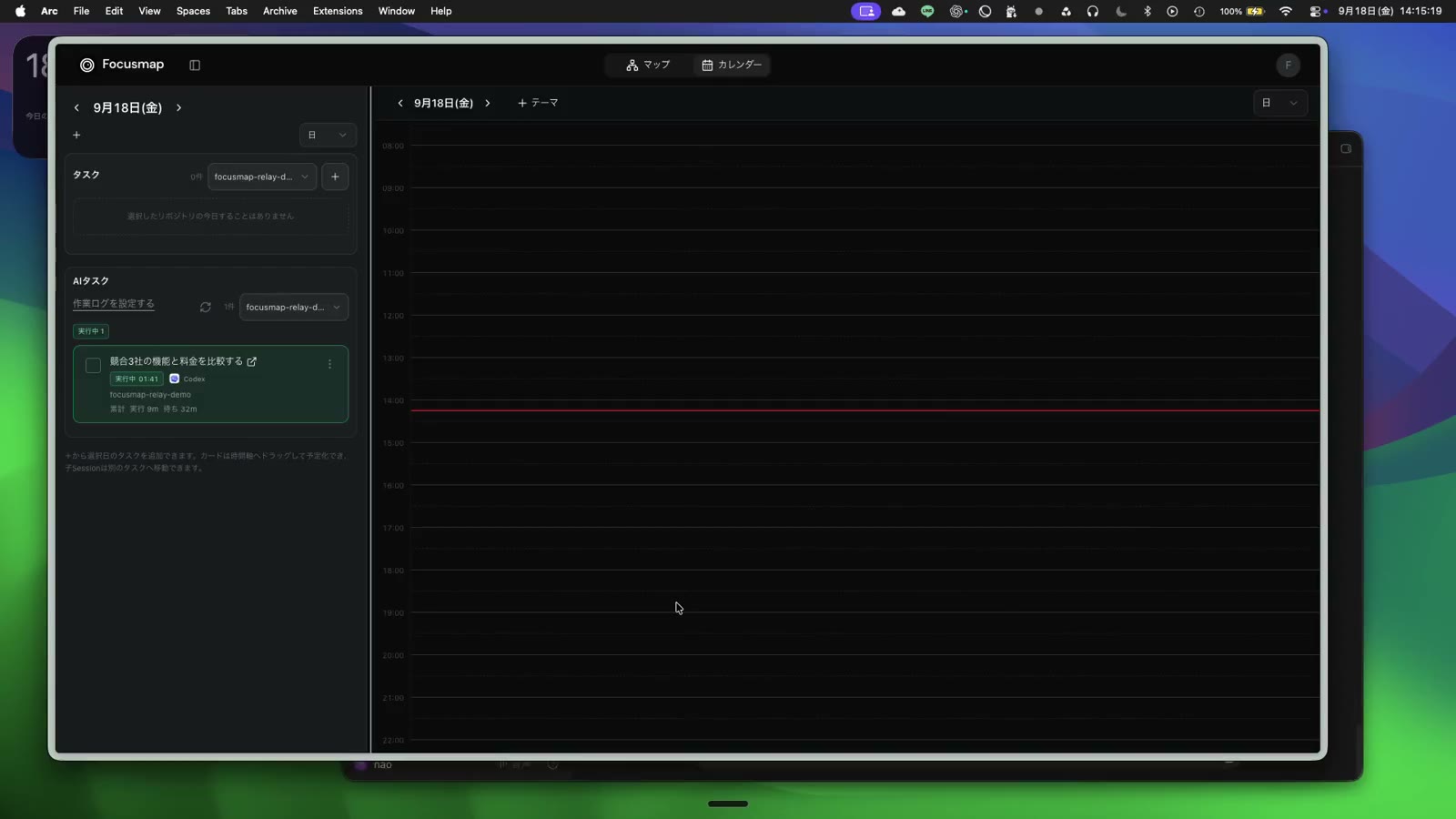This screenshot has width=1456, height=819.
Task: Open repository dropdown in AIタスク section
Action: [x=293, y=308]
